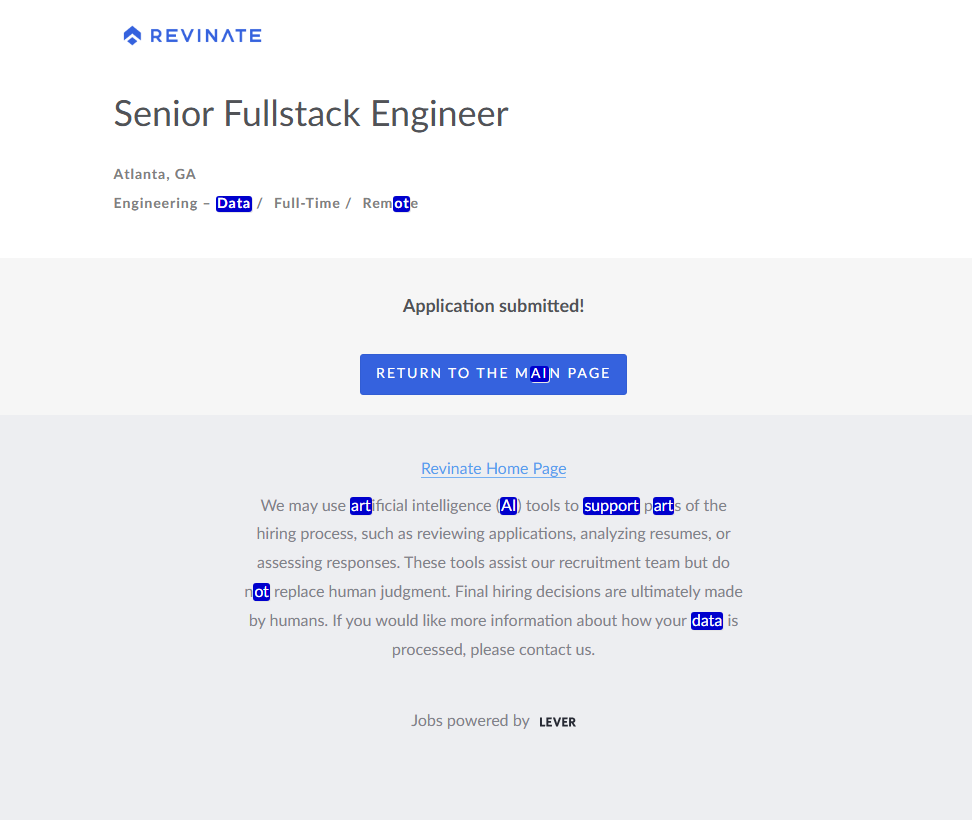Click the highlighted word 'support'
The height and width of the screenshot is (820, 972).
(611, 506)
